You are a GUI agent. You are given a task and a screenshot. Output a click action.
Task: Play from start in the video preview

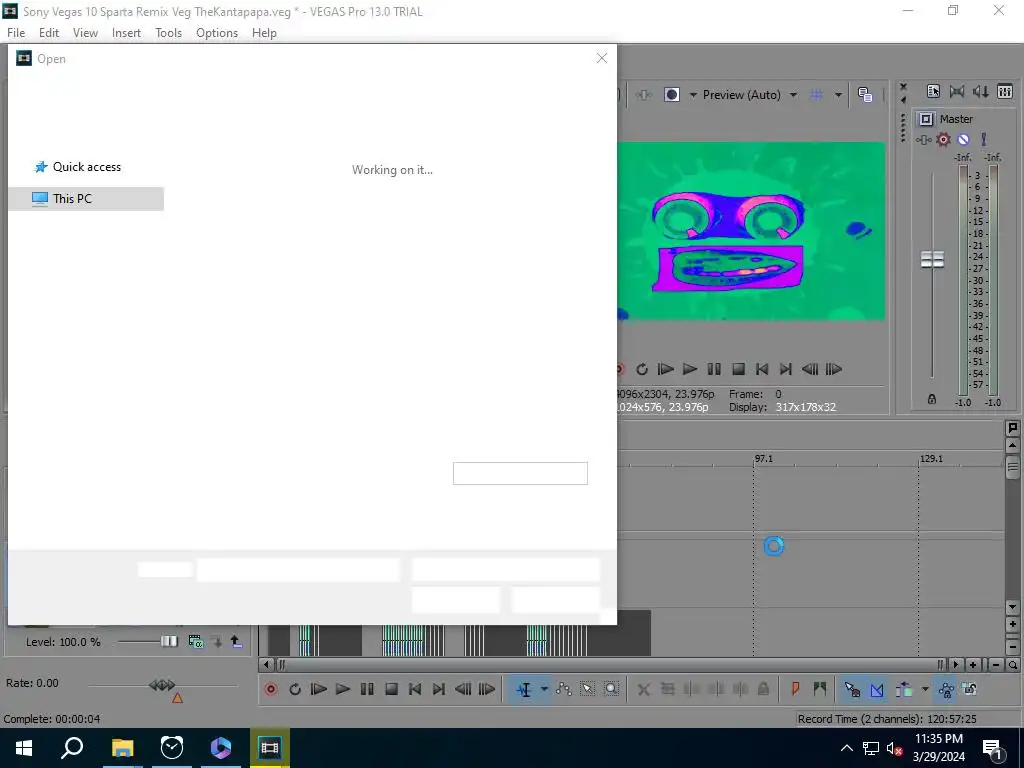665,369
